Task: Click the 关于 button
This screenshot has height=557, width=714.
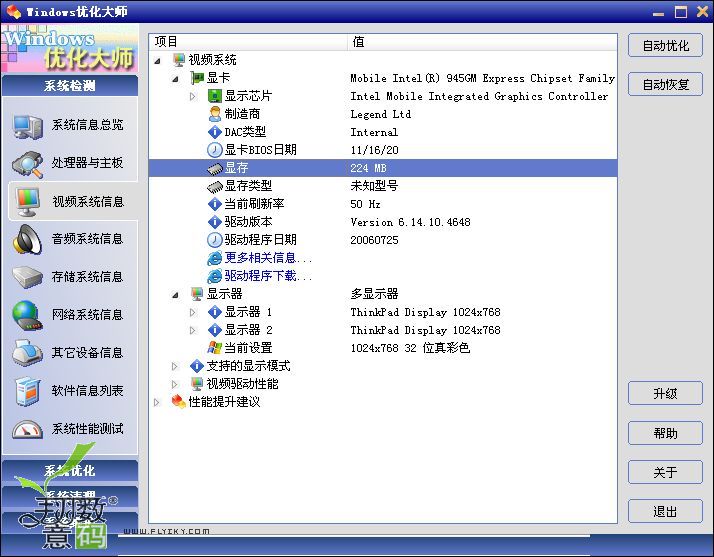Action: pyautogui.click(x=665, y=472)
